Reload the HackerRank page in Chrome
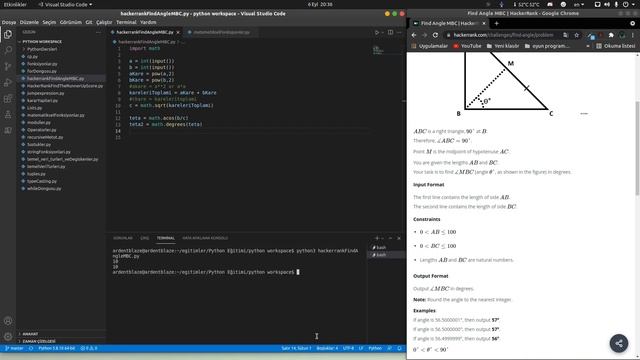640x360 pixels. pos(435,35)
